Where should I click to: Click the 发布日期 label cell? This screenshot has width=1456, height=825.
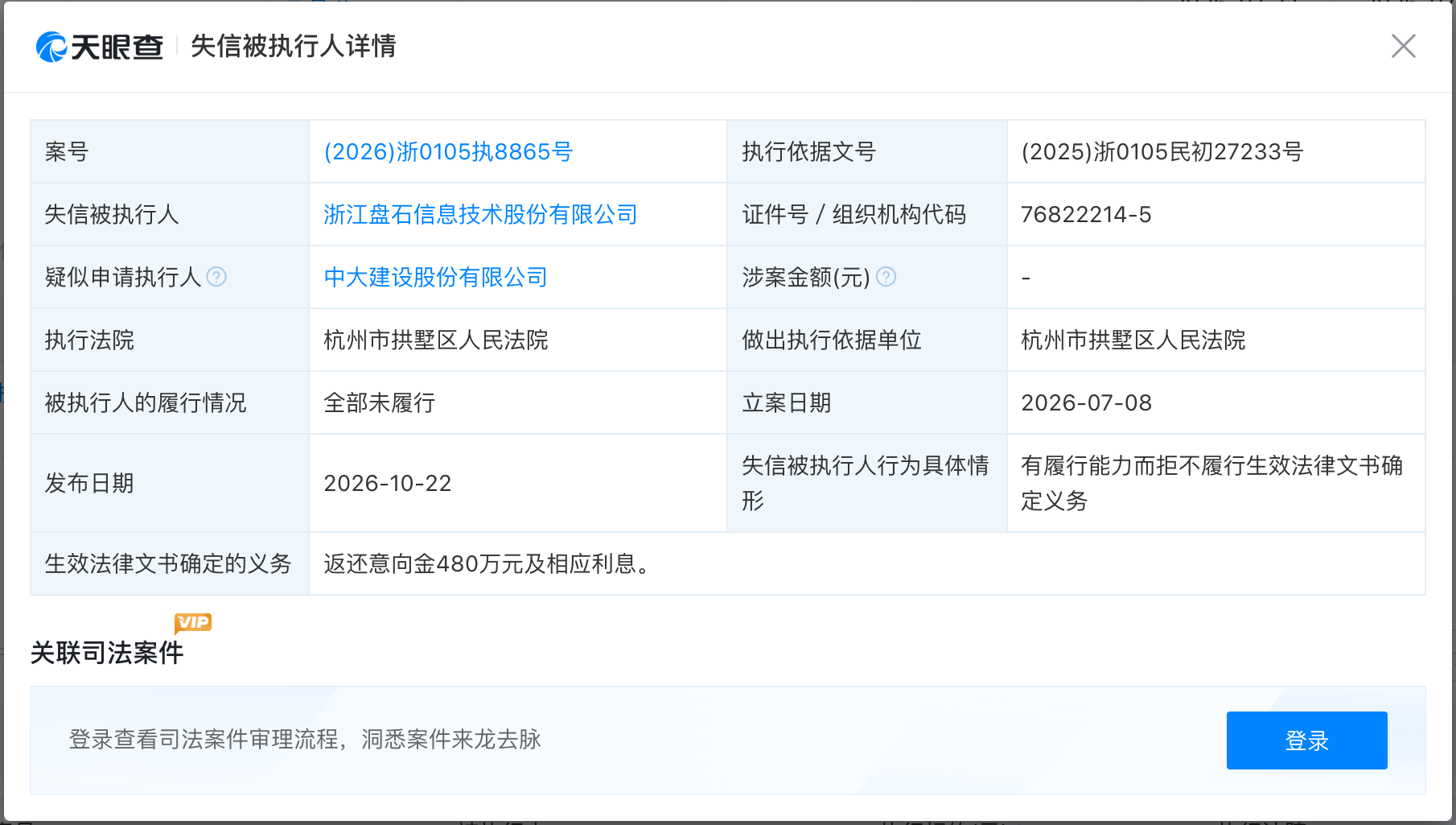point(170,484)
